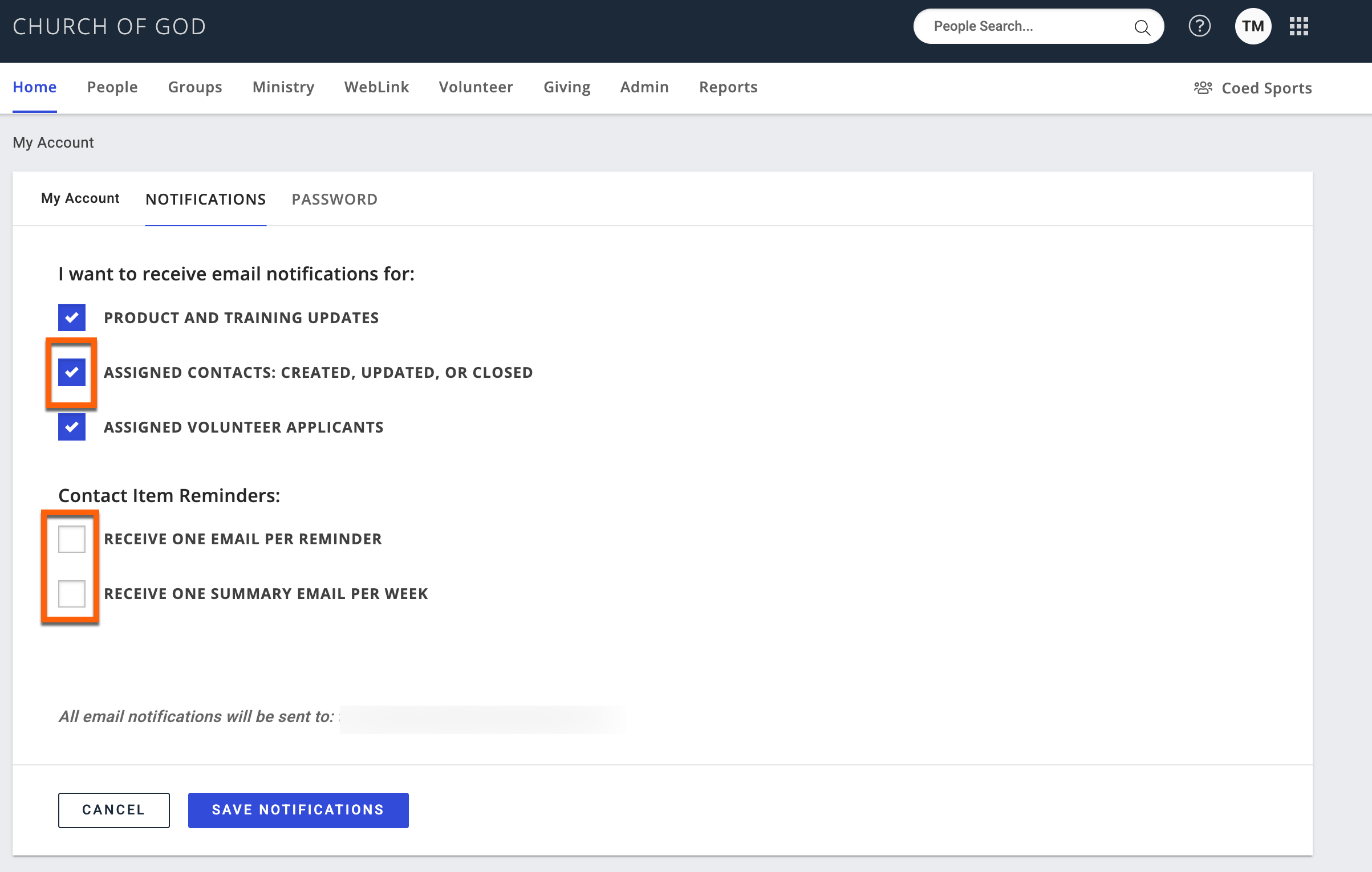
Task: Open the TM user avatar menu
Action: coord(1253,26)
